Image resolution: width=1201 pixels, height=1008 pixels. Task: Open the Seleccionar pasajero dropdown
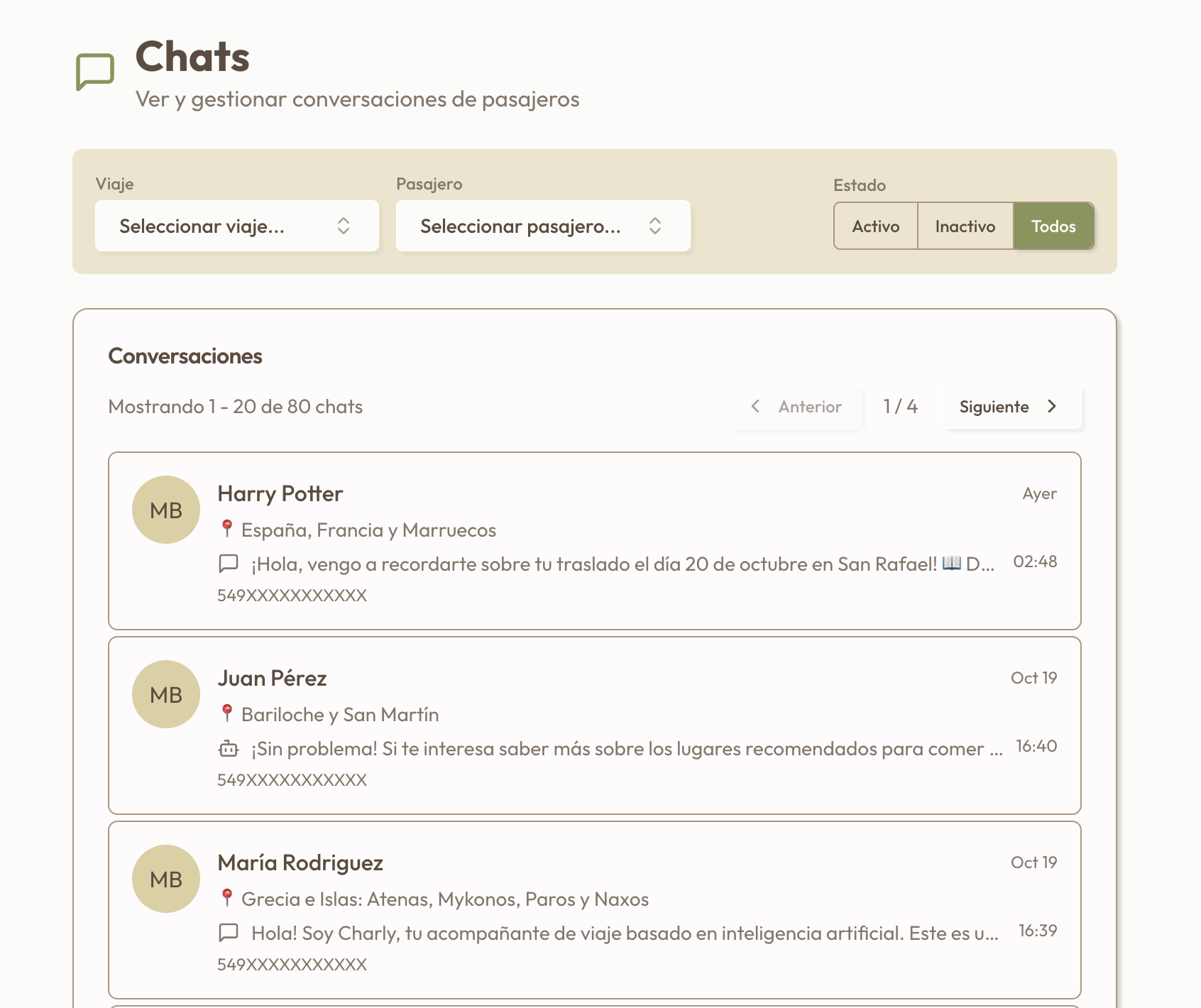click(x=542, y=226)
